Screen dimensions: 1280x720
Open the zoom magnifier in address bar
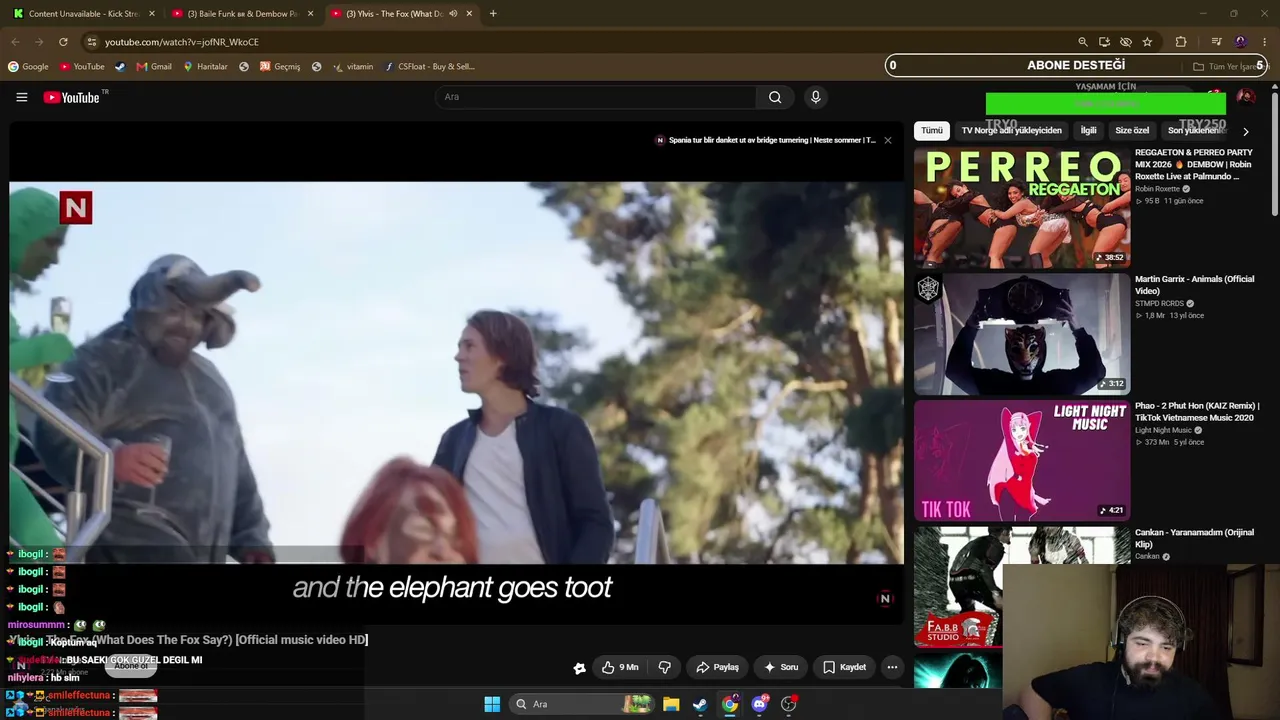1083,42
